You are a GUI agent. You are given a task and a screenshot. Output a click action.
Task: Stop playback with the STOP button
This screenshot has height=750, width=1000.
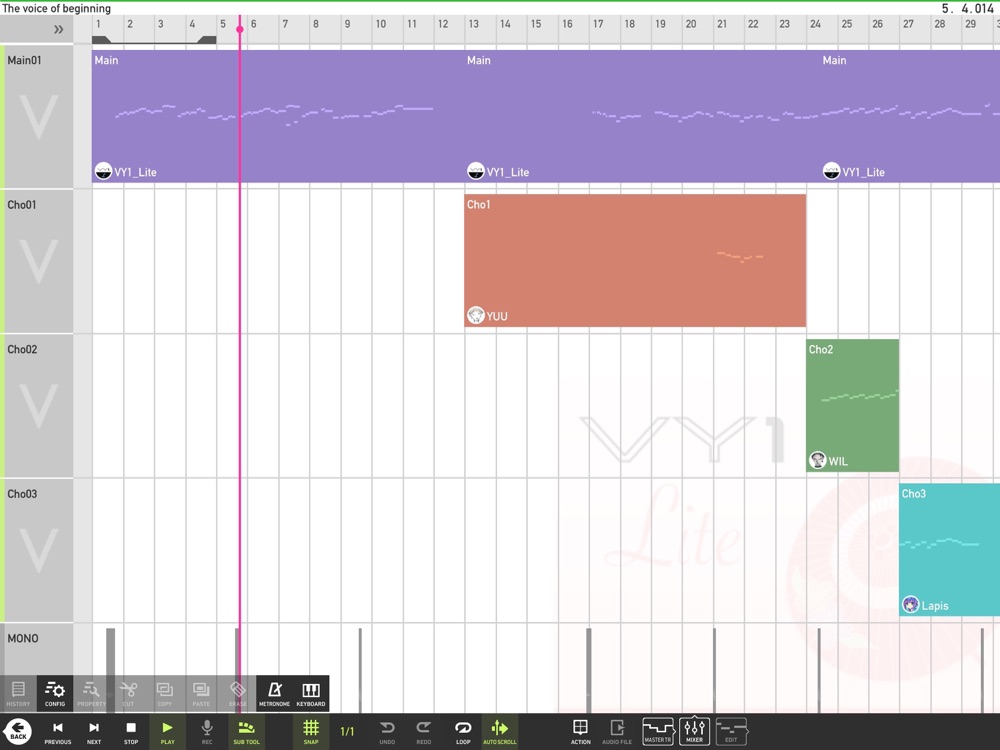(131, 732)
